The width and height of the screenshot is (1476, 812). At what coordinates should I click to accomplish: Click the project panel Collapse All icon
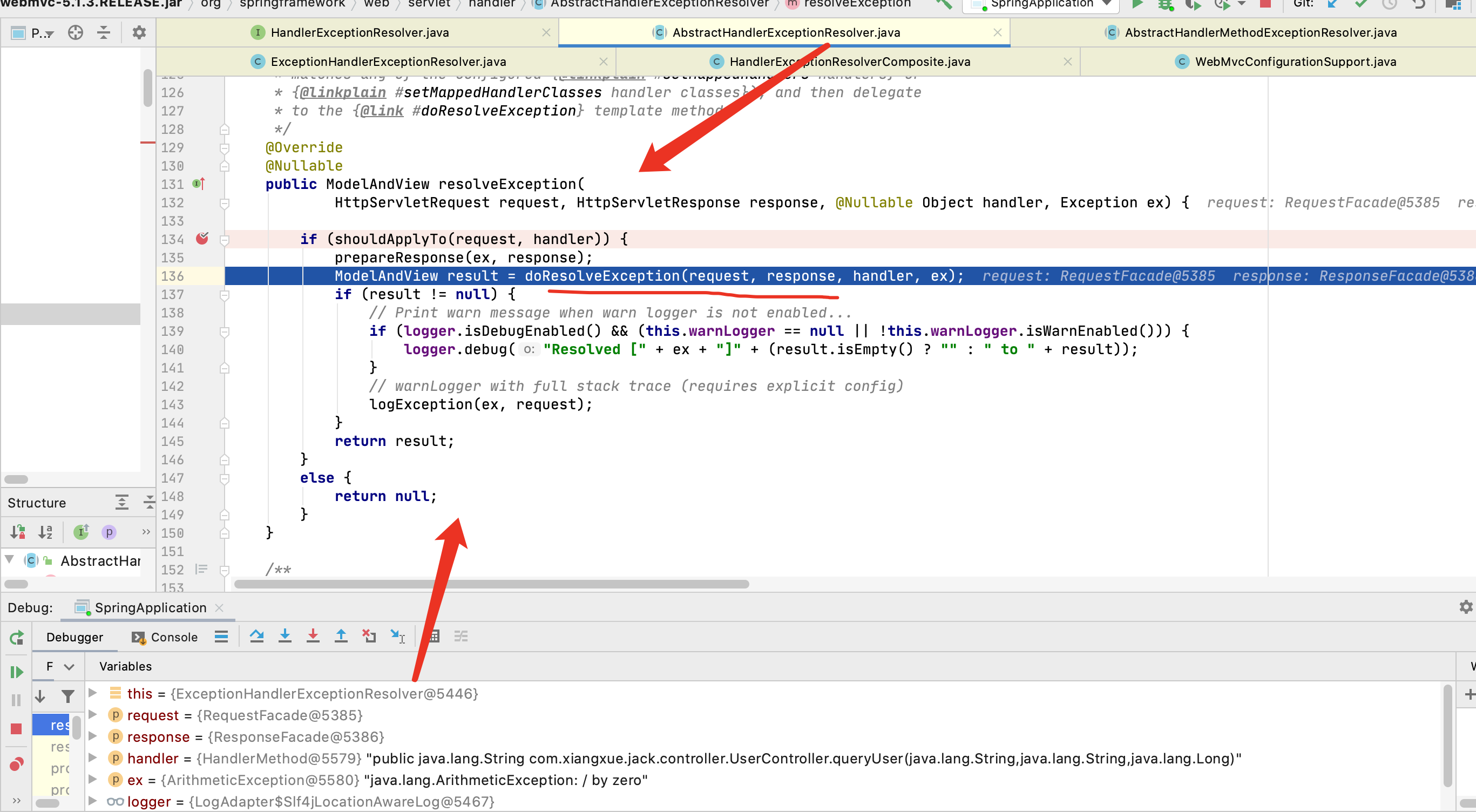tap(104, 32)
